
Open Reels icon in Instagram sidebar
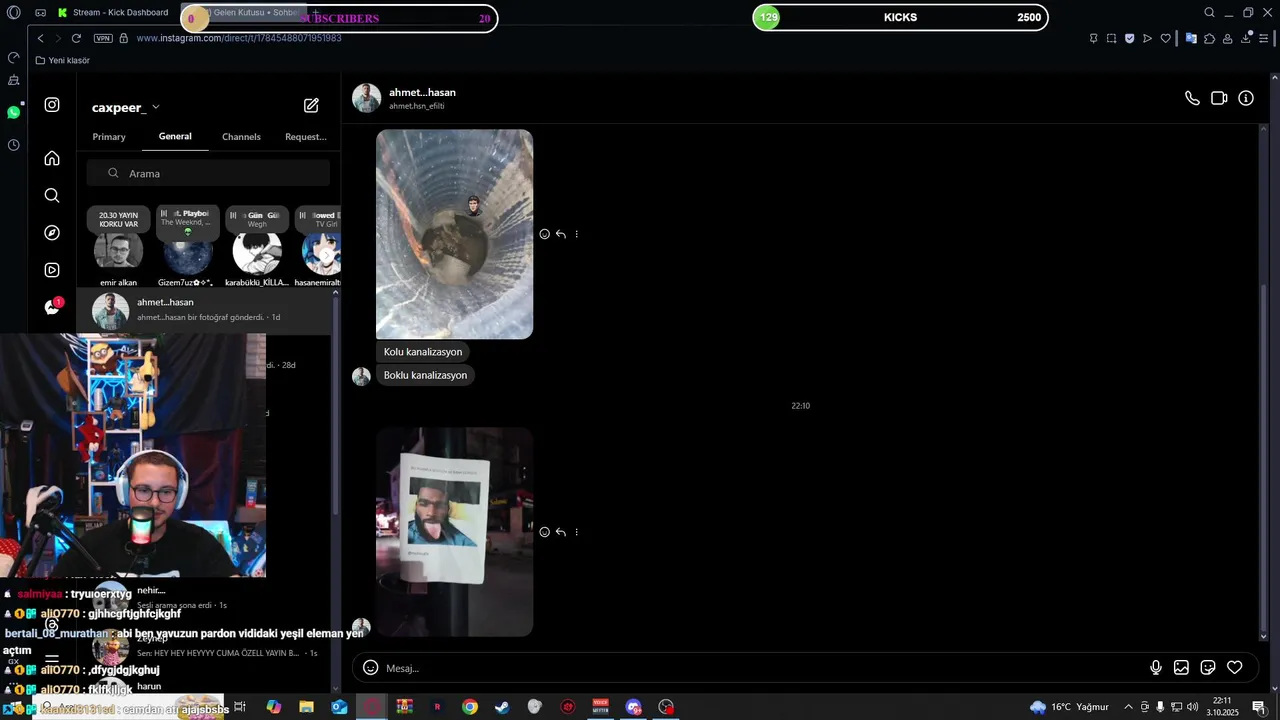(x=52, y=270)
